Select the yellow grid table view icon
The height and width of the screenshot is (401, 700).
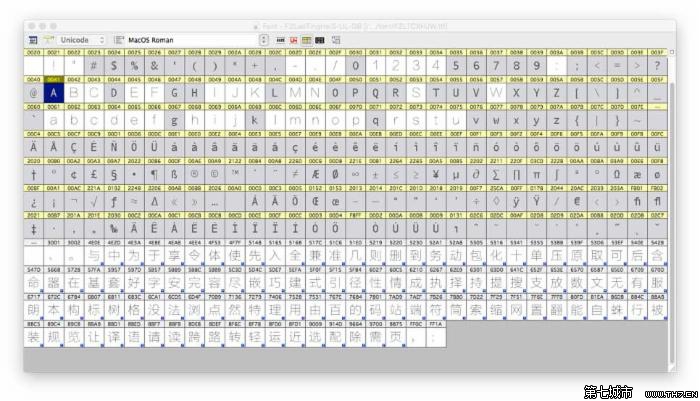(x=307, y=40)
